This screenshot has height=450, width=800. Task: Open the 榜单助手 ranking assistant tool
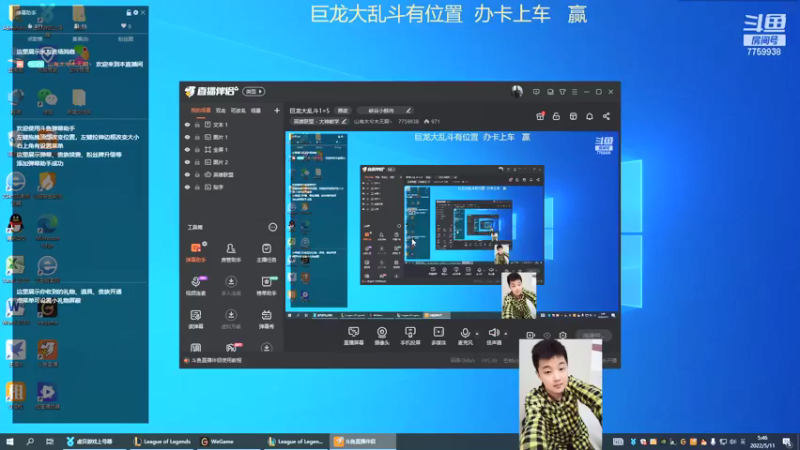(266, 286)
